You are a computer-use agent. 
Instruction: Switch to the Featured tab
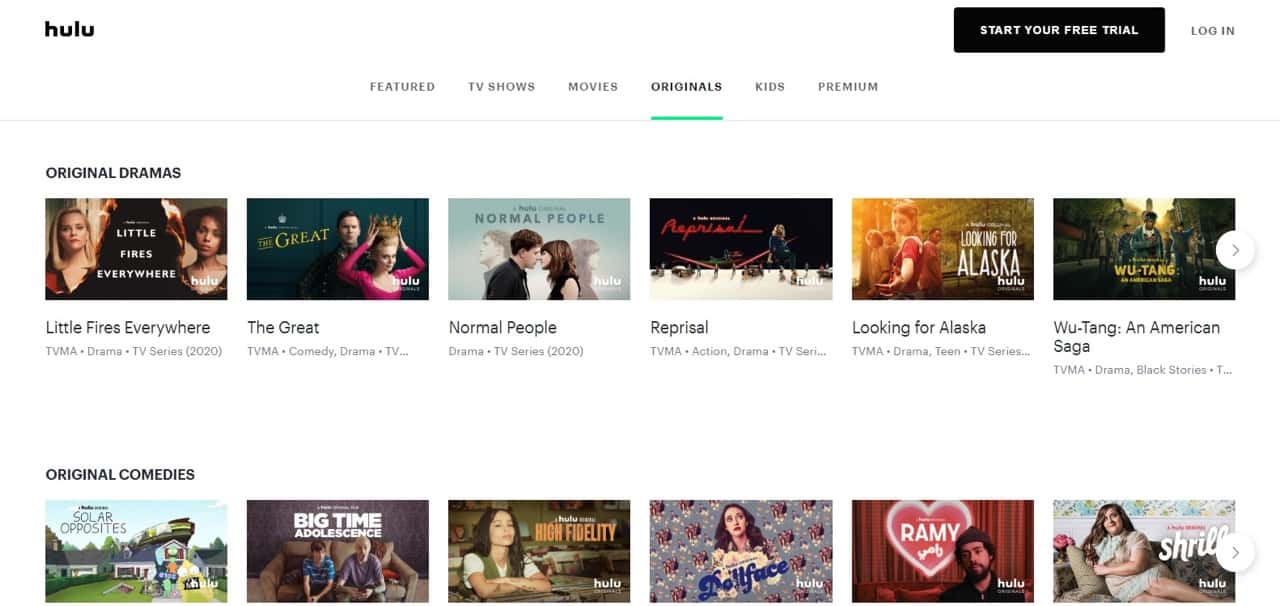[402, 87]
